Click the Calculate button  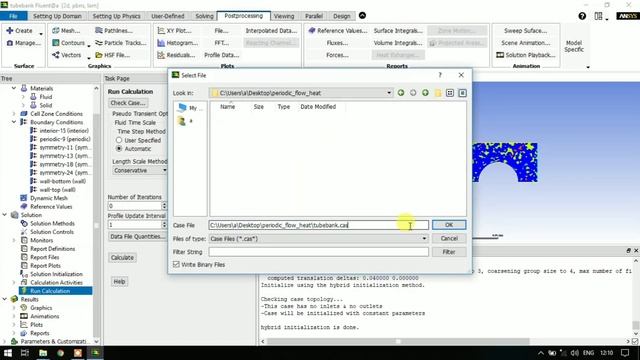pyautogui.click(x=122, y=258)
